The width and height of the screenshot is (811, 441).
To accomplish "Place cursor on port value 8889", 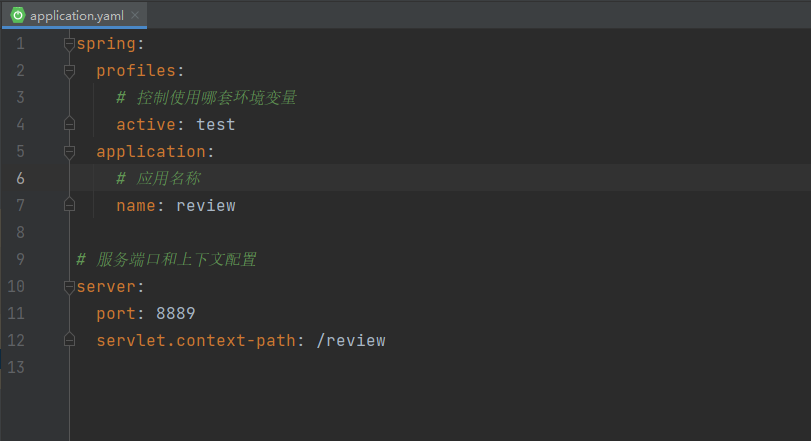I will (175, 314).
